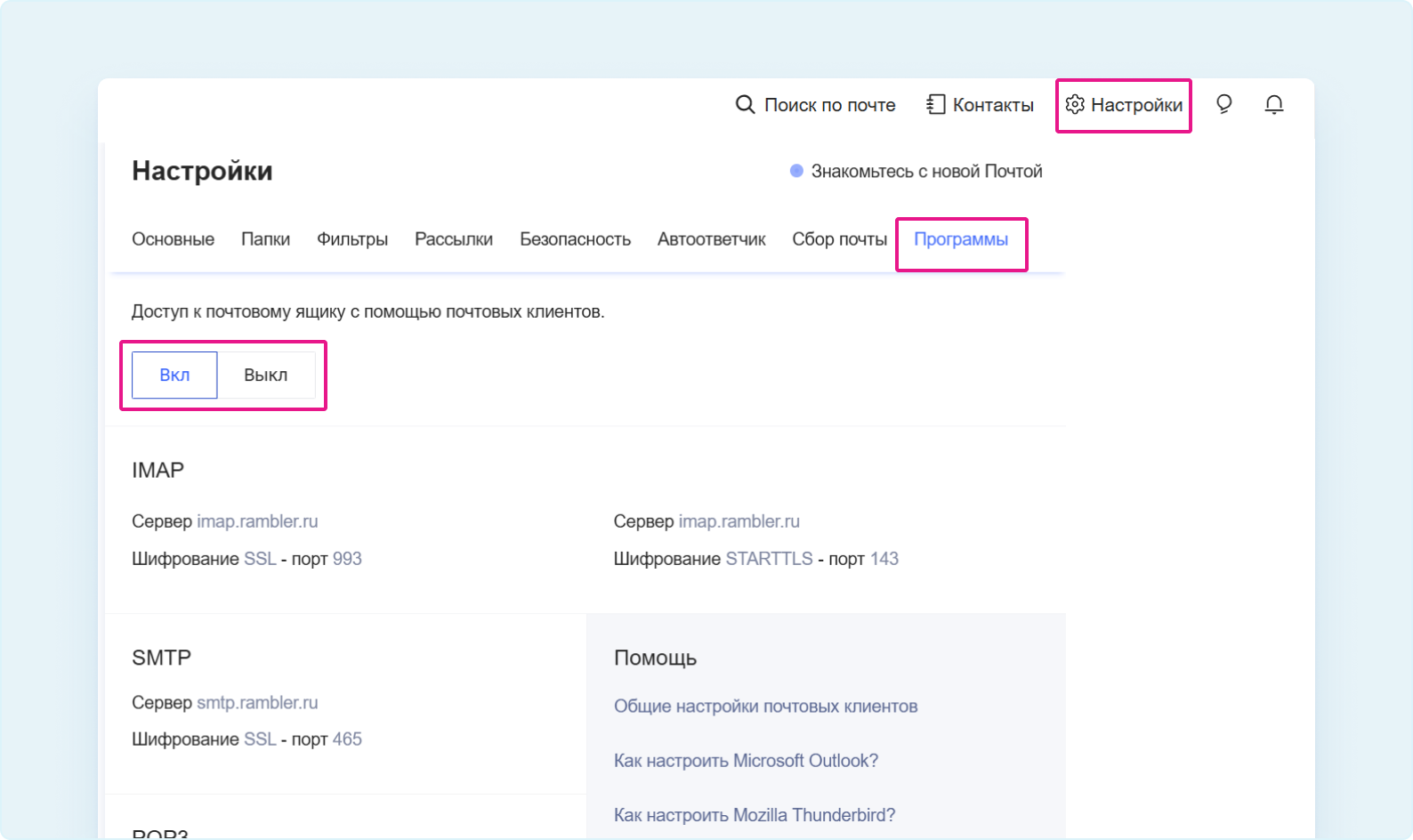Click the blue dot by new mail notice
Viewport: 1413px width, 840px height.
tap(796, 171)
